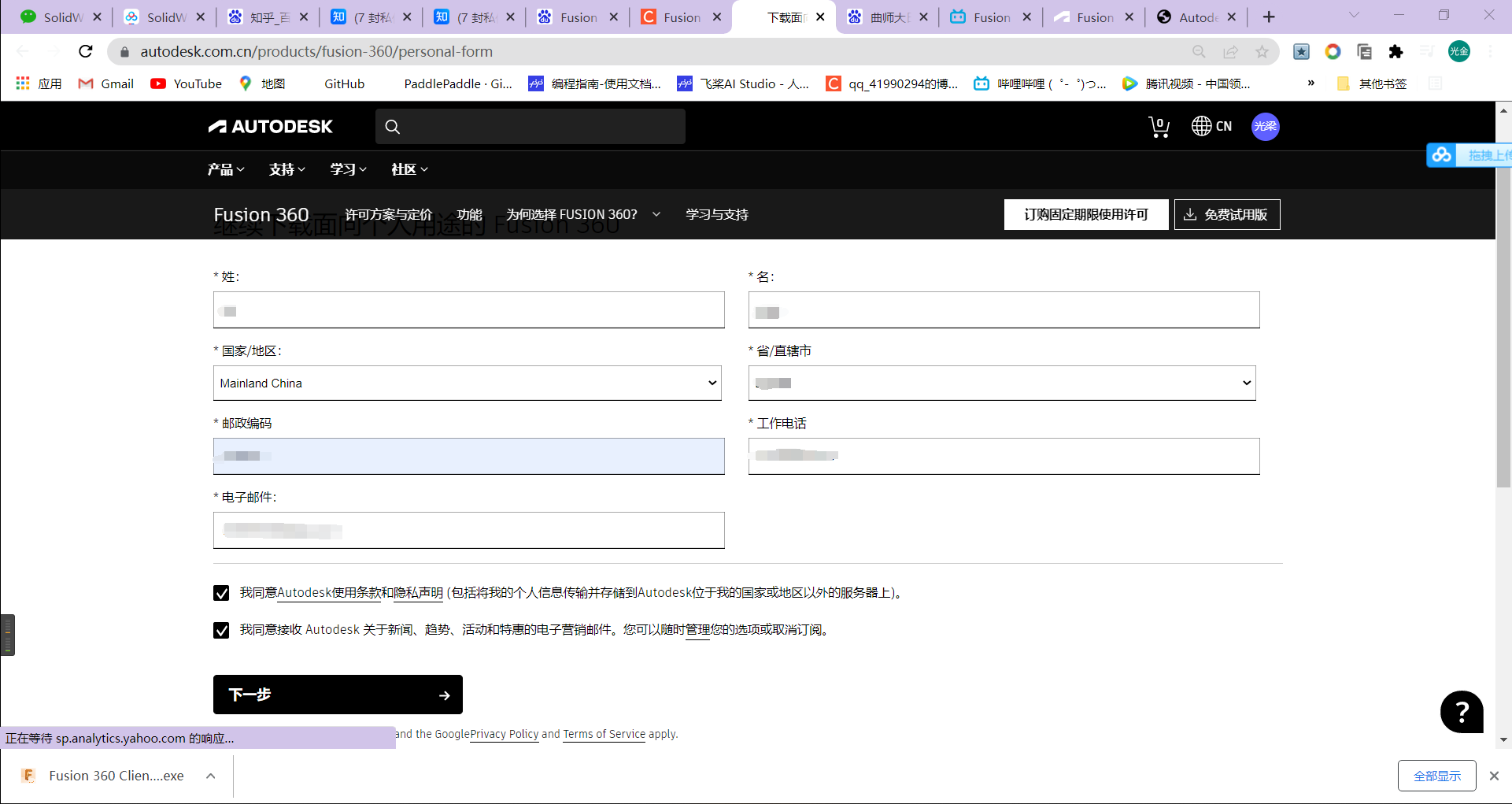Viewport: 1512px width, 804px height.
Task: Click the 电子邮件 input field
Action: point(468,531)
